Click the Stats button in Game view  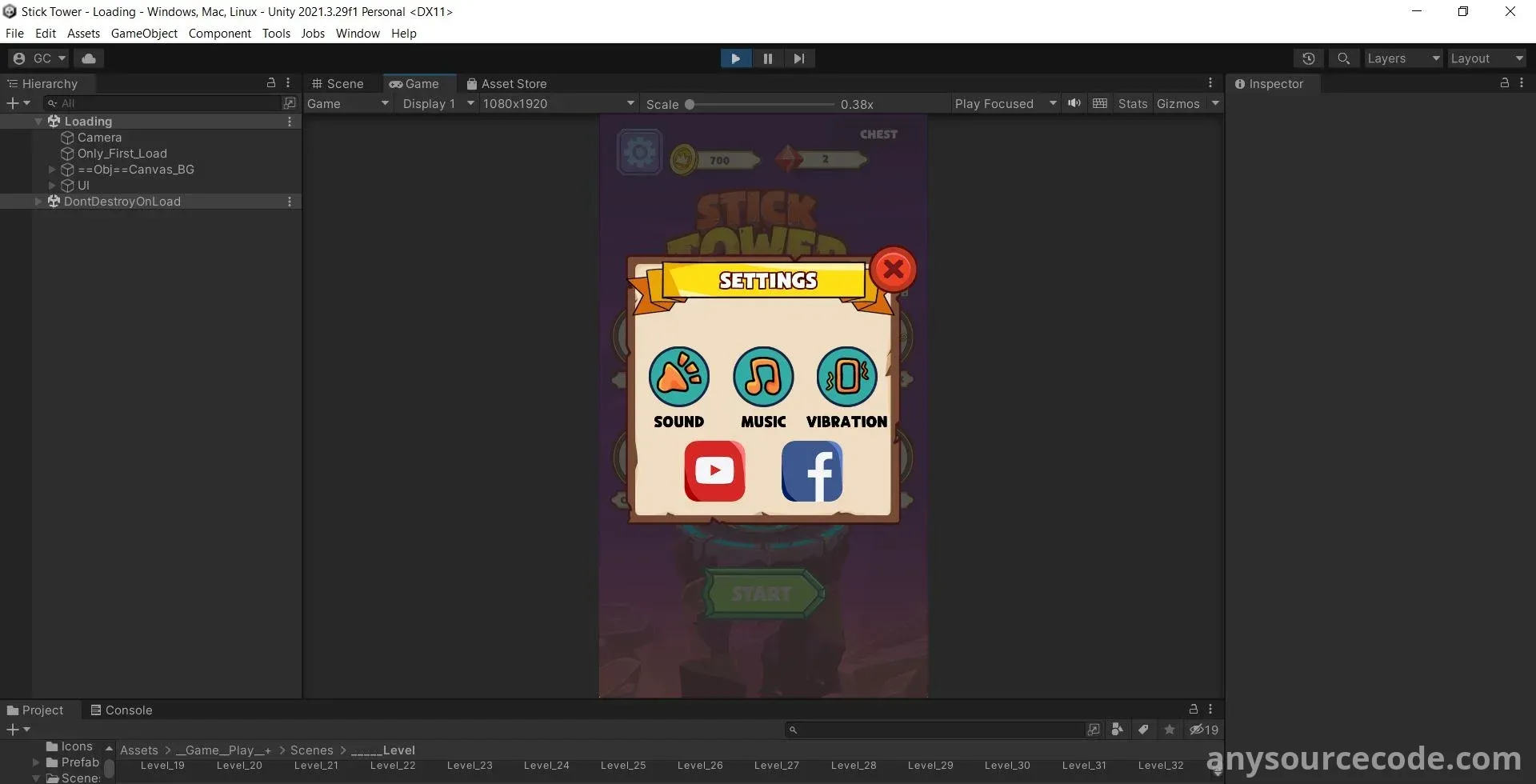(1132, 104)
